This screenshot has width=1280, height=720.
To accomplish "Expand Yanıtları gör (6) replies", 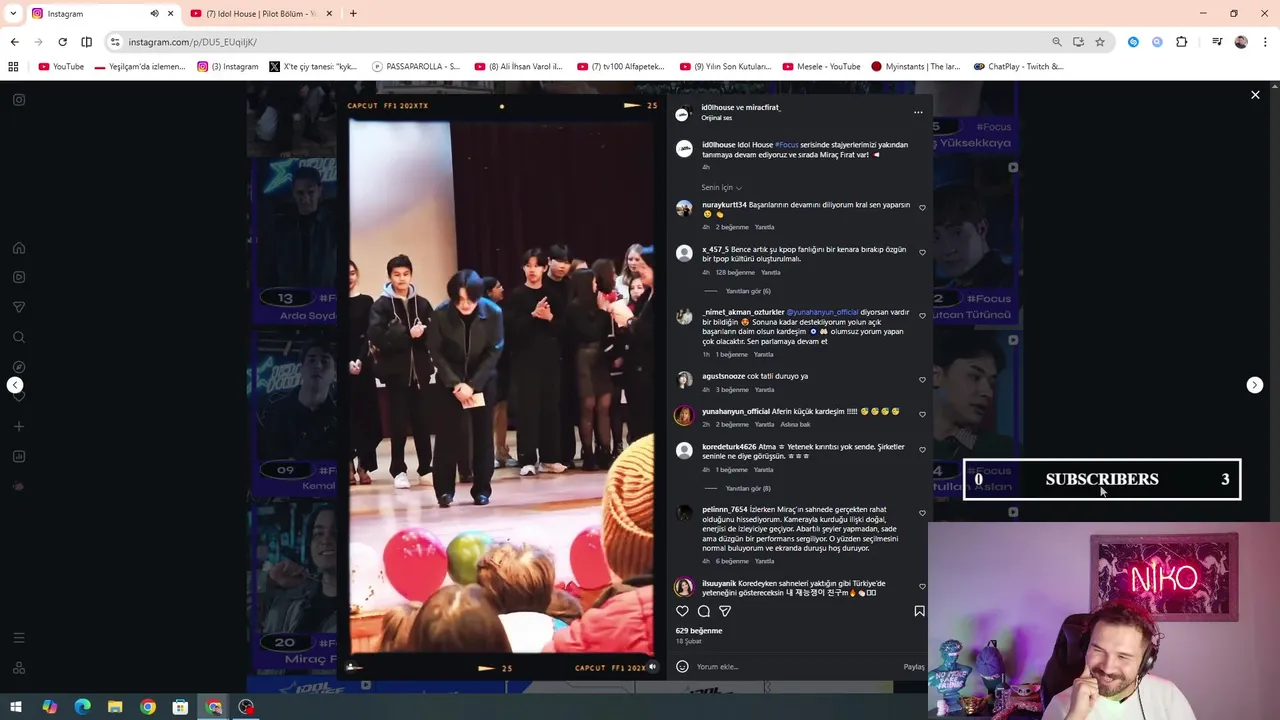I will (x=748, y=291).
